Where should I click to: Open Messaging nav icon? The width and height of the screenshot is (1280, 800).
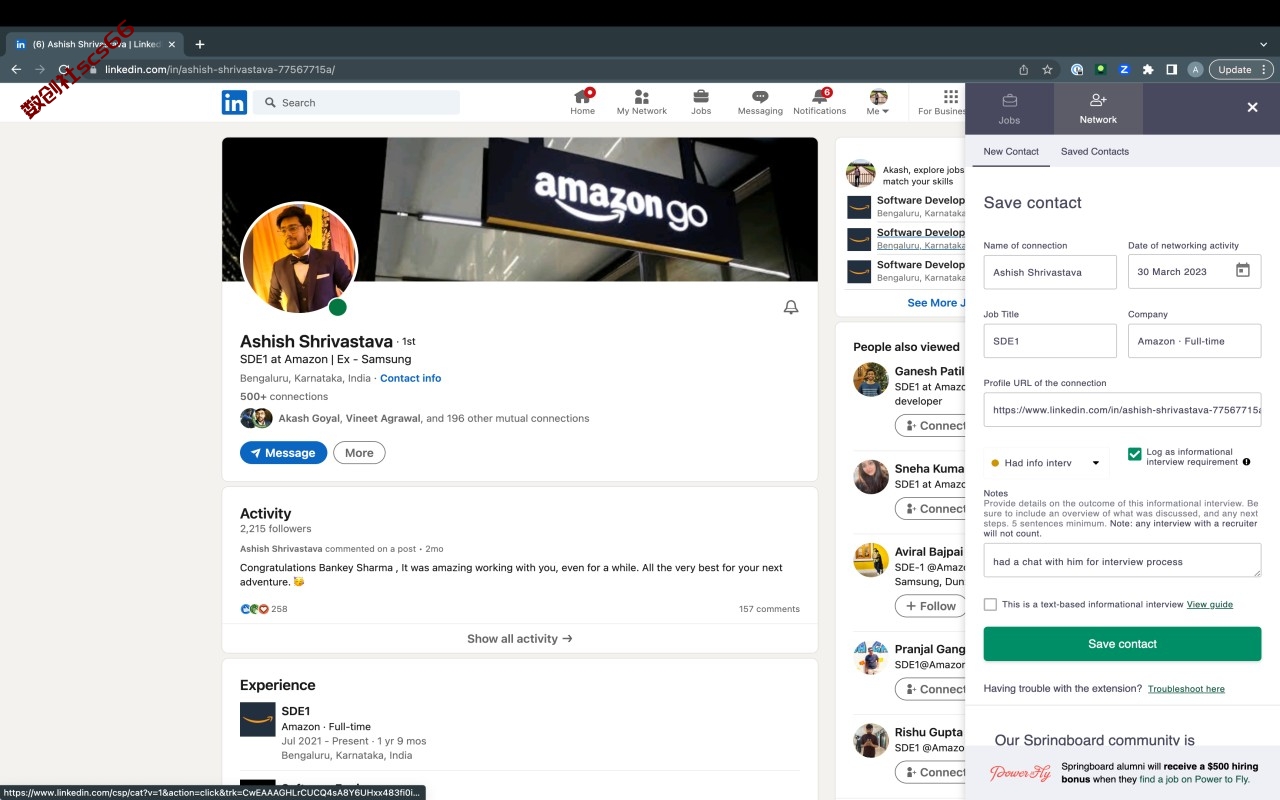pyautogui.click(x=760, y=102)
